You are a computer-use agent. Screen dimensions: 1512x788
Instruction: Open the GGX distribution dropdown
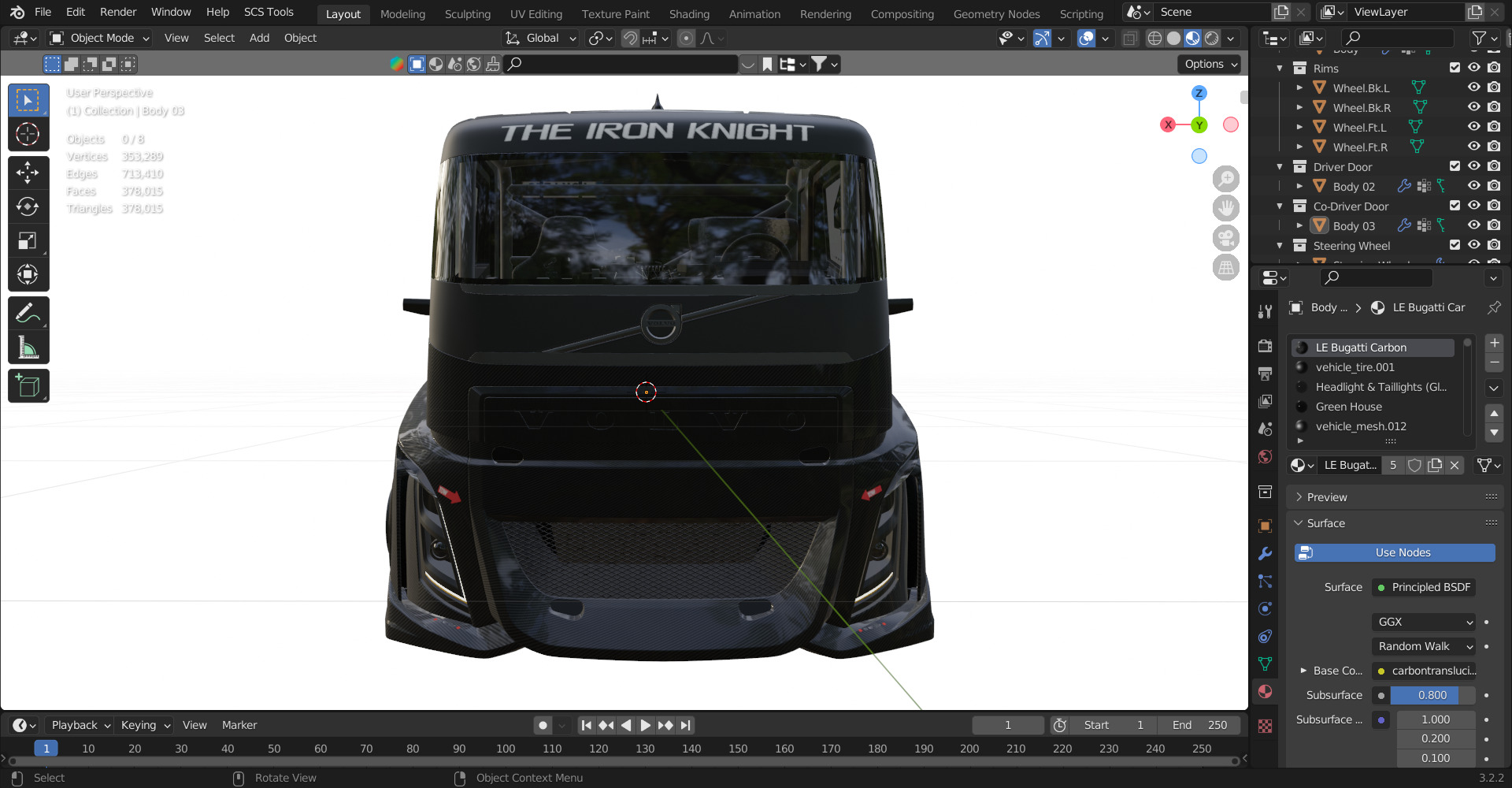(1424, 622)
